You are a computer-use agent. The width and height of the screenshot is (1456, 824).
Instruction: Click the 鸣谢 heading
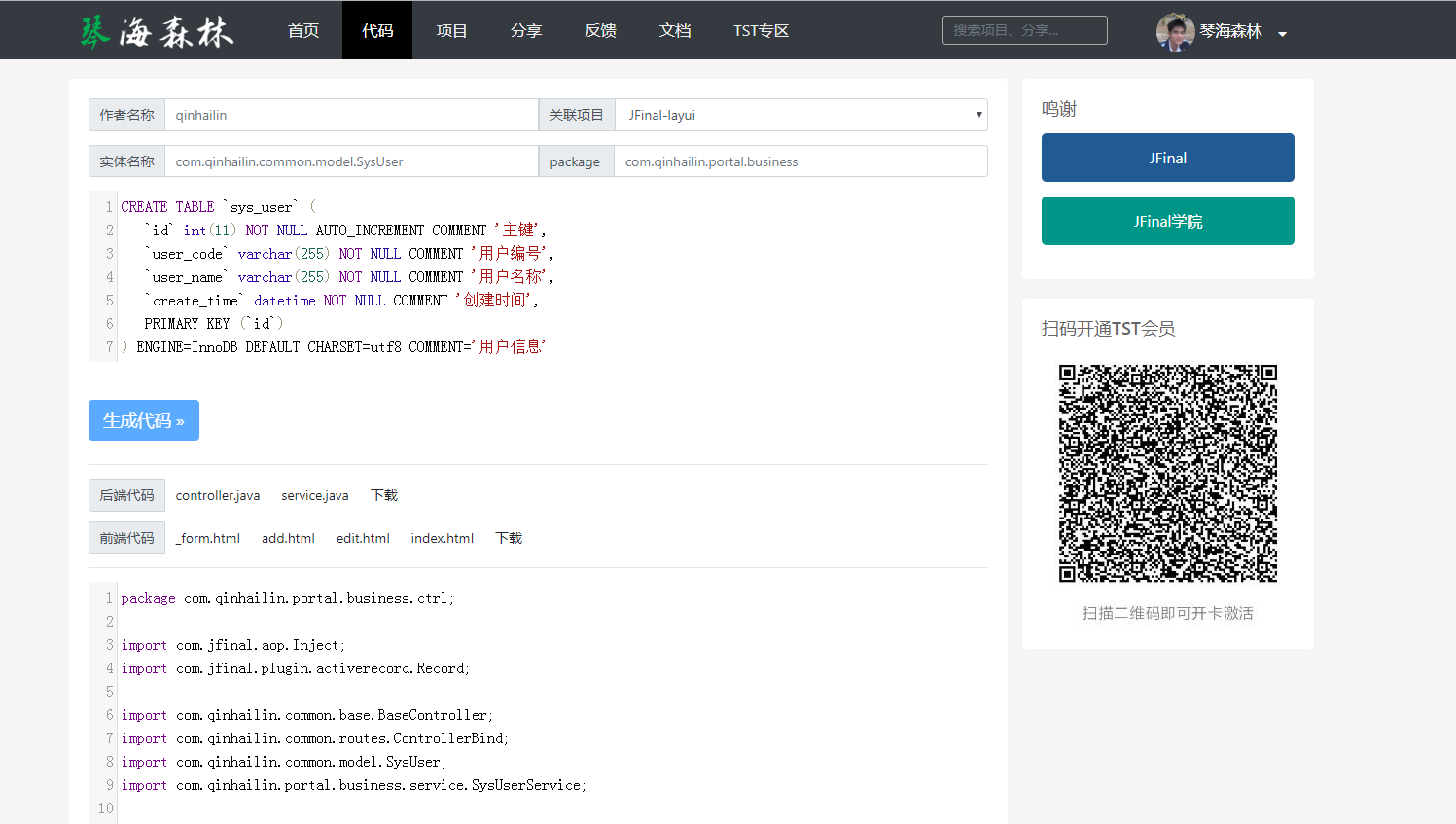click(1059, 109)
